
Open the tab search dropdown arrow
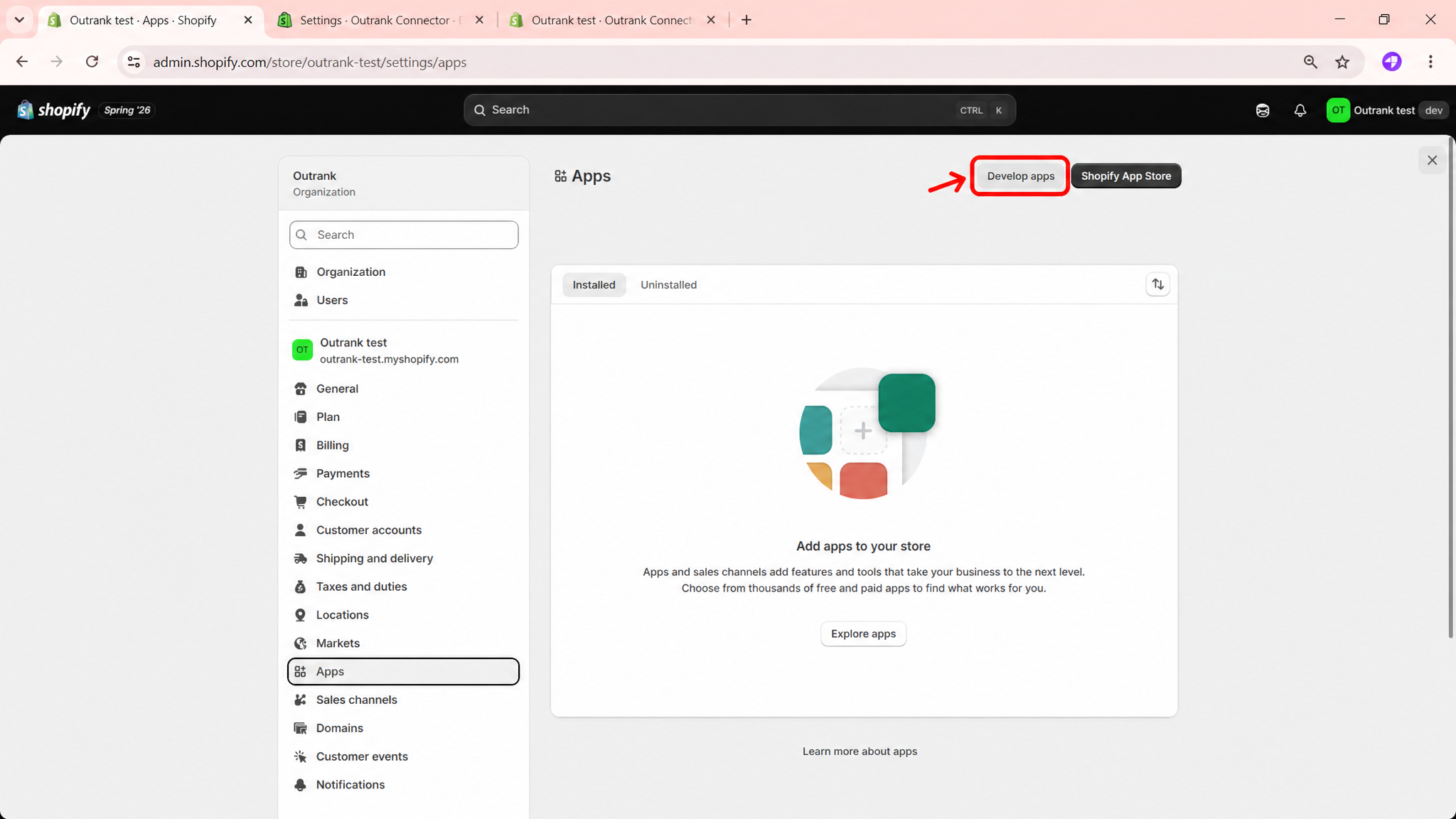[x=19, y=20]
